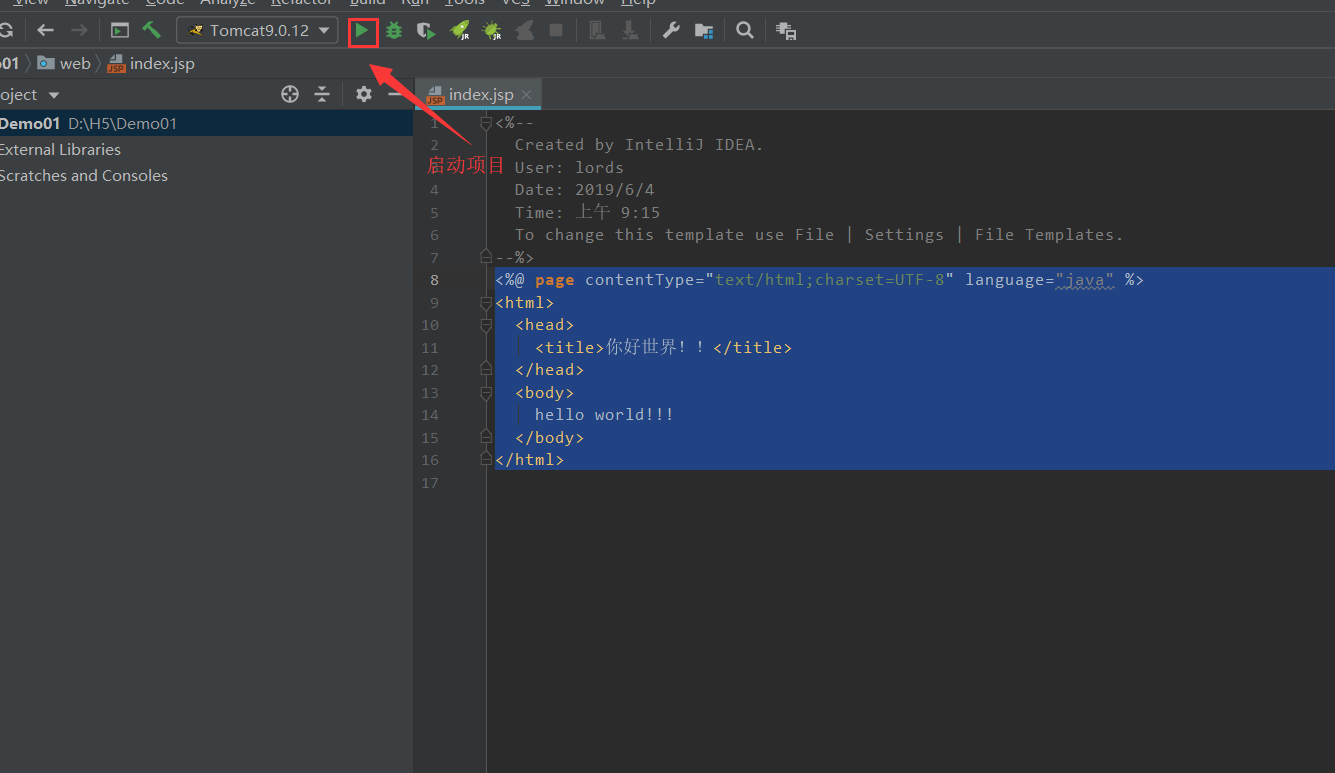Click window icon left of the hammer
The width and height of the screenshot is (1335, 773).
(120, 30)
